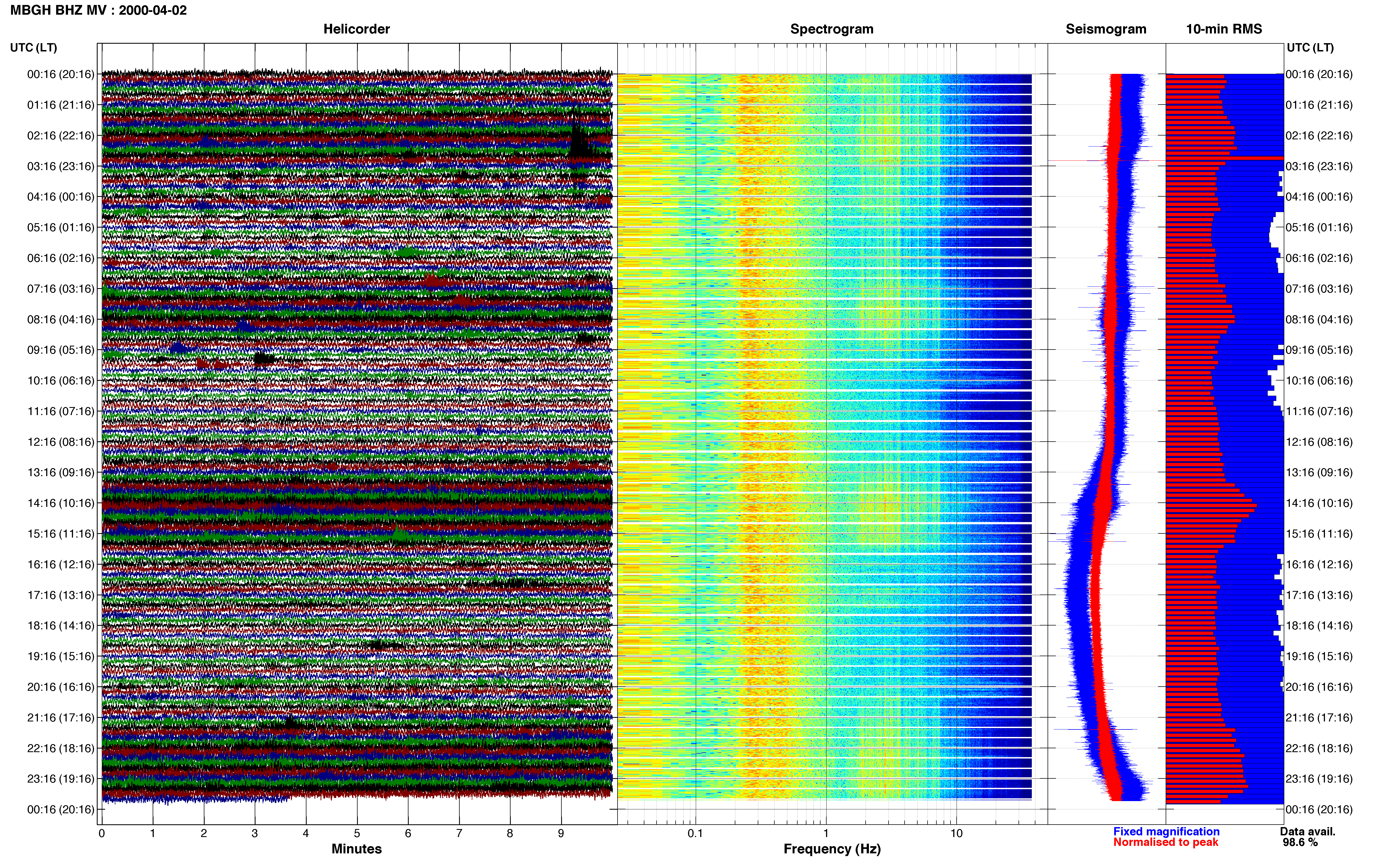This screenshot has width=1388, height=868.
Task: Click helicorder minute tick label 0
Action: [101, 833]
